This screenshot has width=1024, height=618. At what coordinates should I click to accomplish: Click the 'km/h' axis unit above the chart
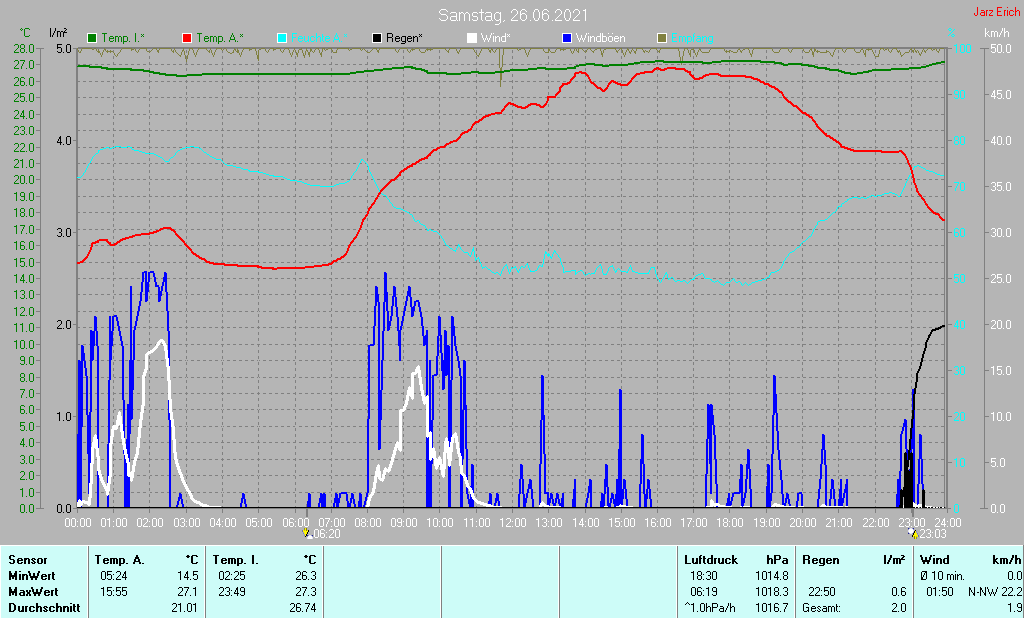[997, 32]
